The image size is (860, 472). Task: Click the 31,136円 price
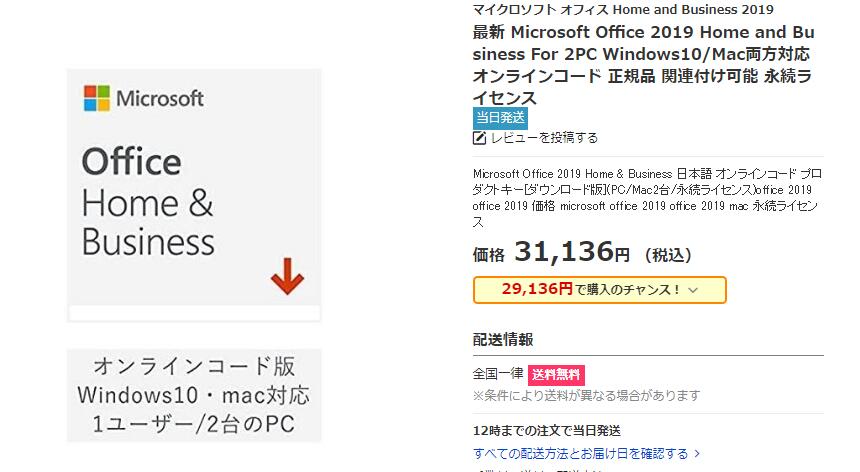572,254
